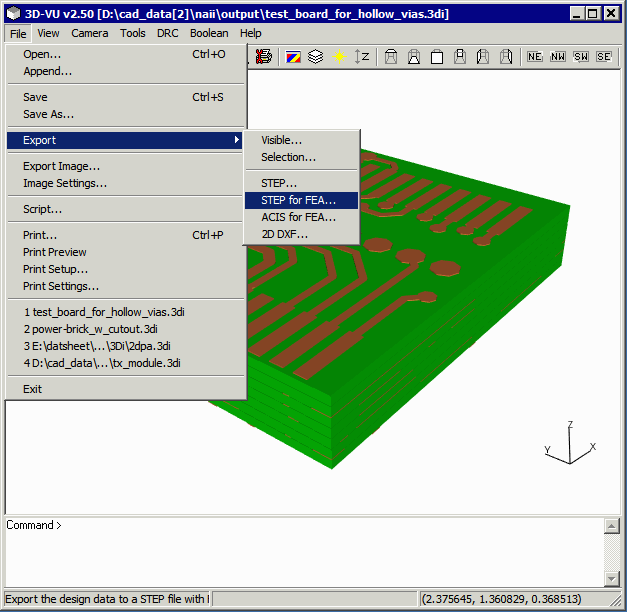Select Print Preview in File menu
Image resolution: width=627 pixels, height=612 pixels.
pyautogui.click(x=55, y=252)
